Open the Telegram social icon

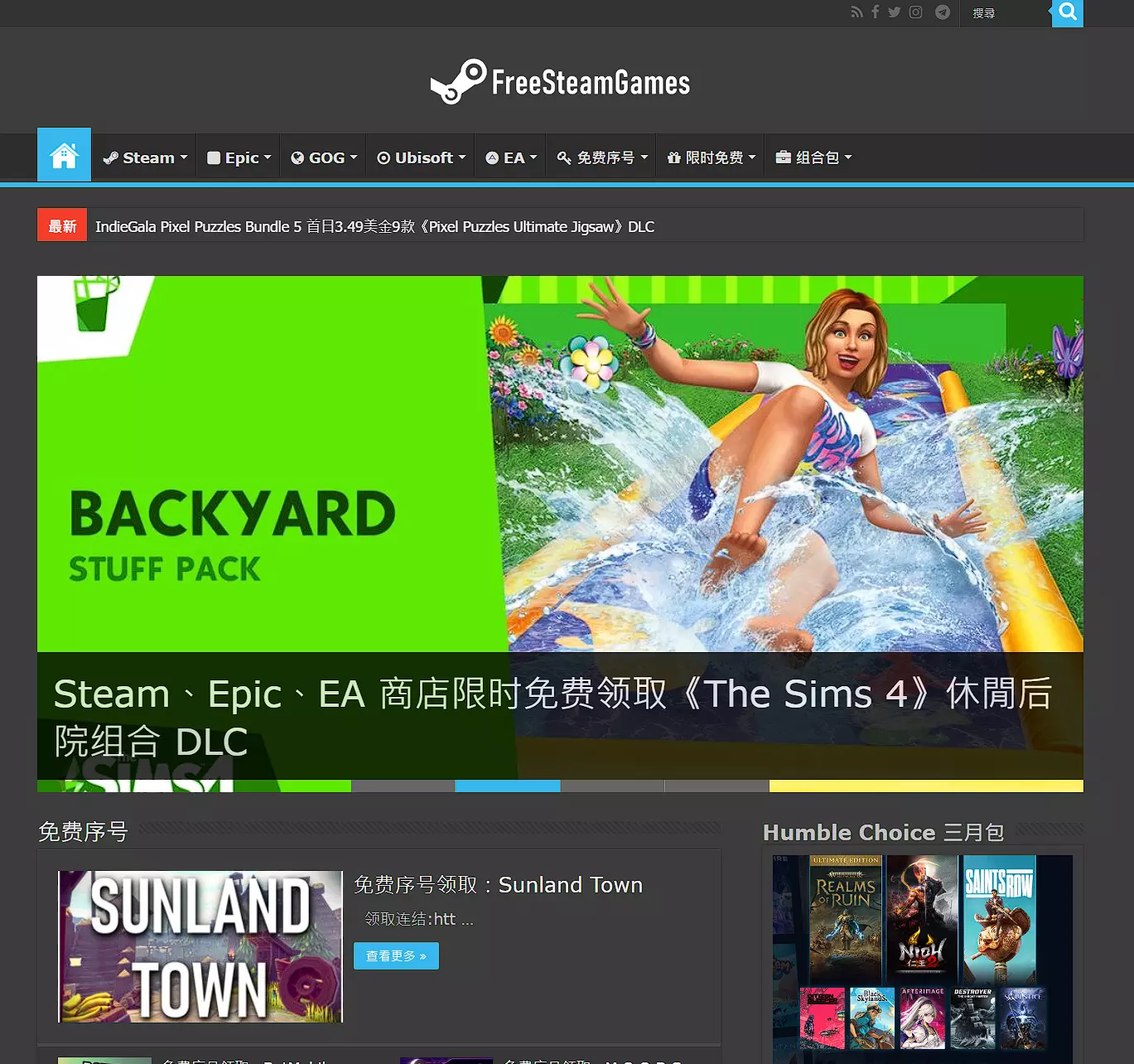tap(943, 12)
